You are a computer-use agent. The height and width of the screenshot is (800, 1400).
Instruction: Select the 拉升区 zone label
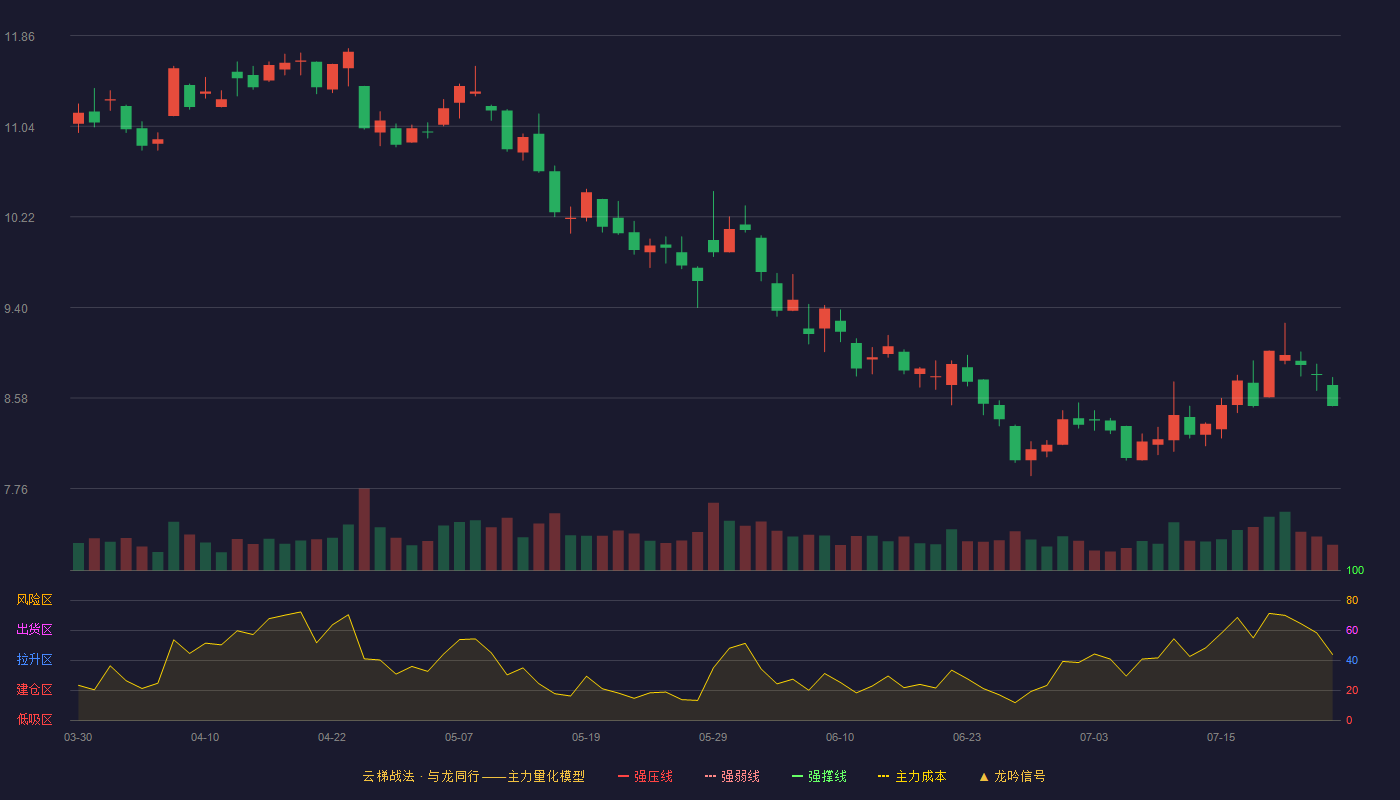pos(34,660)
